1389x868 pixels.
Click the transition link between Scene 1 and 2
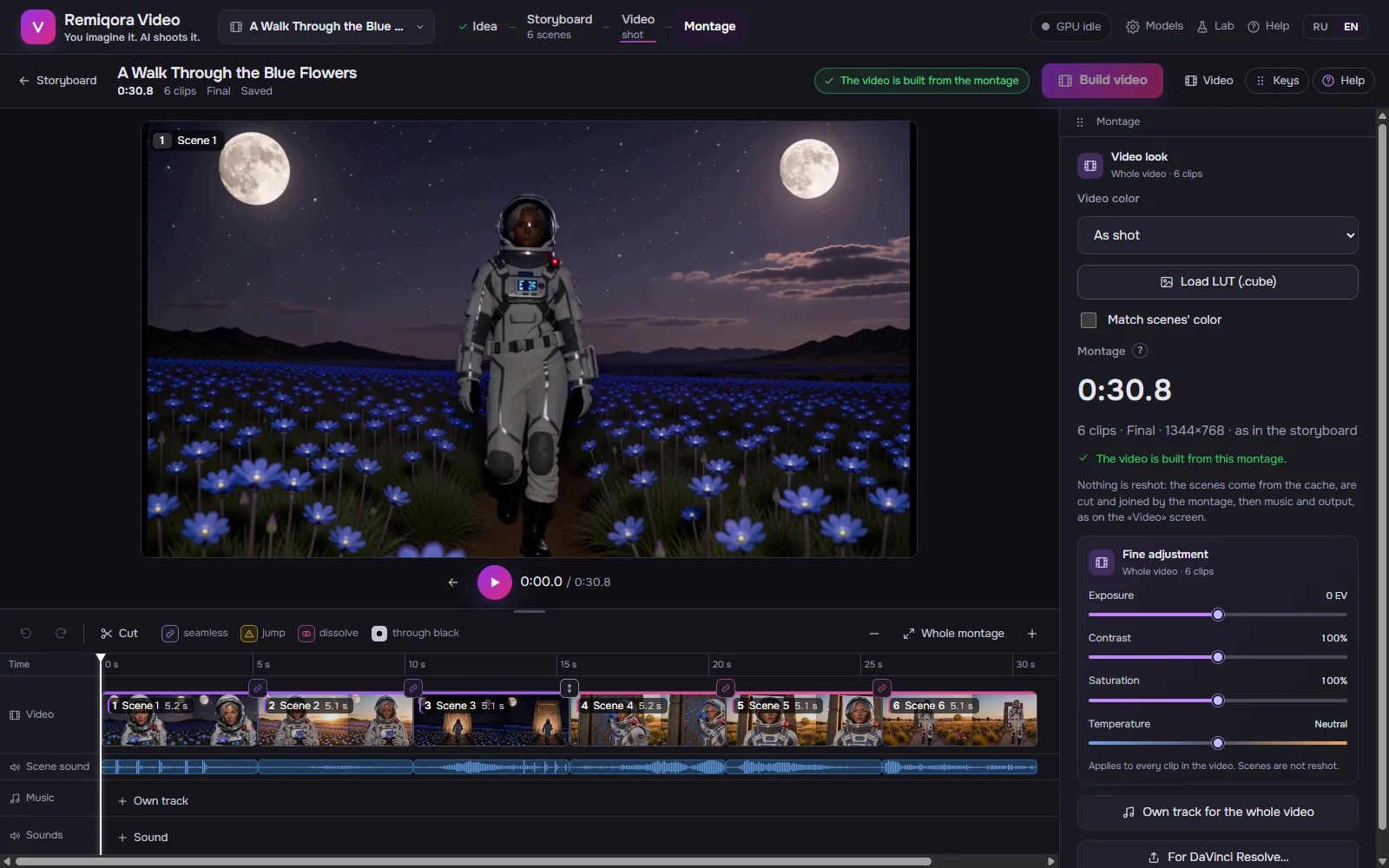point(258,688)
